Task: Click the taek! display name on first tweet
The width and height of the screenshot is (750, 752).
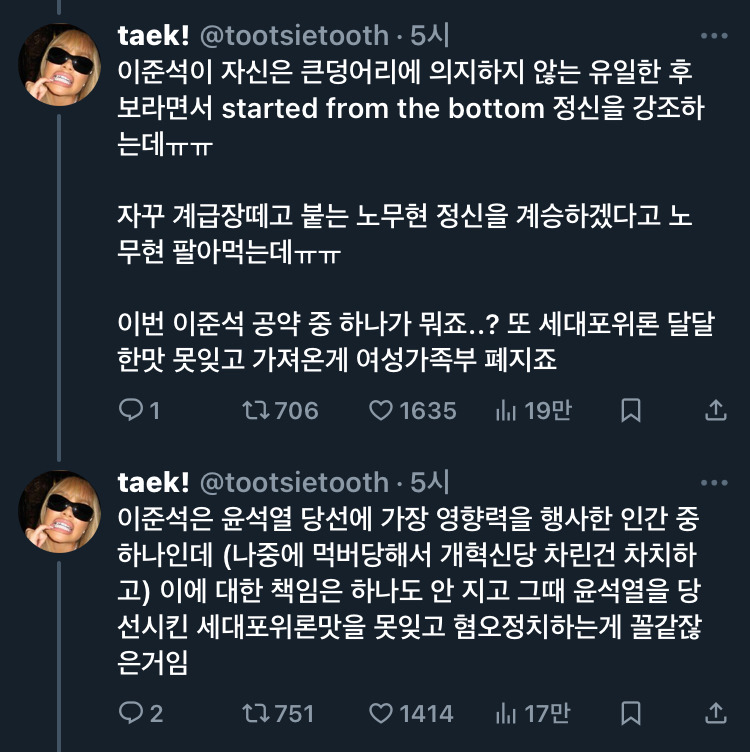Action: tap(153, 36)
